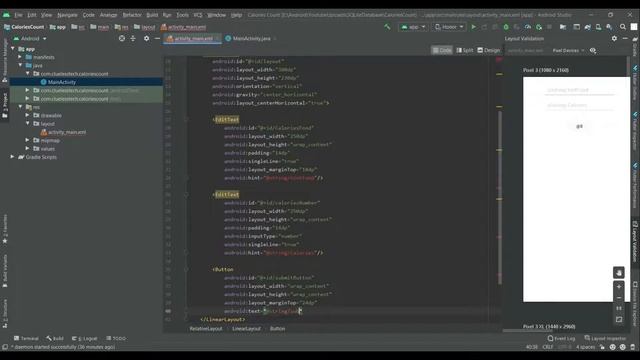This screenshot has width=640, height=360.
Task: Click zoom to fit screen icon in preview
Action: pos(619,319)
